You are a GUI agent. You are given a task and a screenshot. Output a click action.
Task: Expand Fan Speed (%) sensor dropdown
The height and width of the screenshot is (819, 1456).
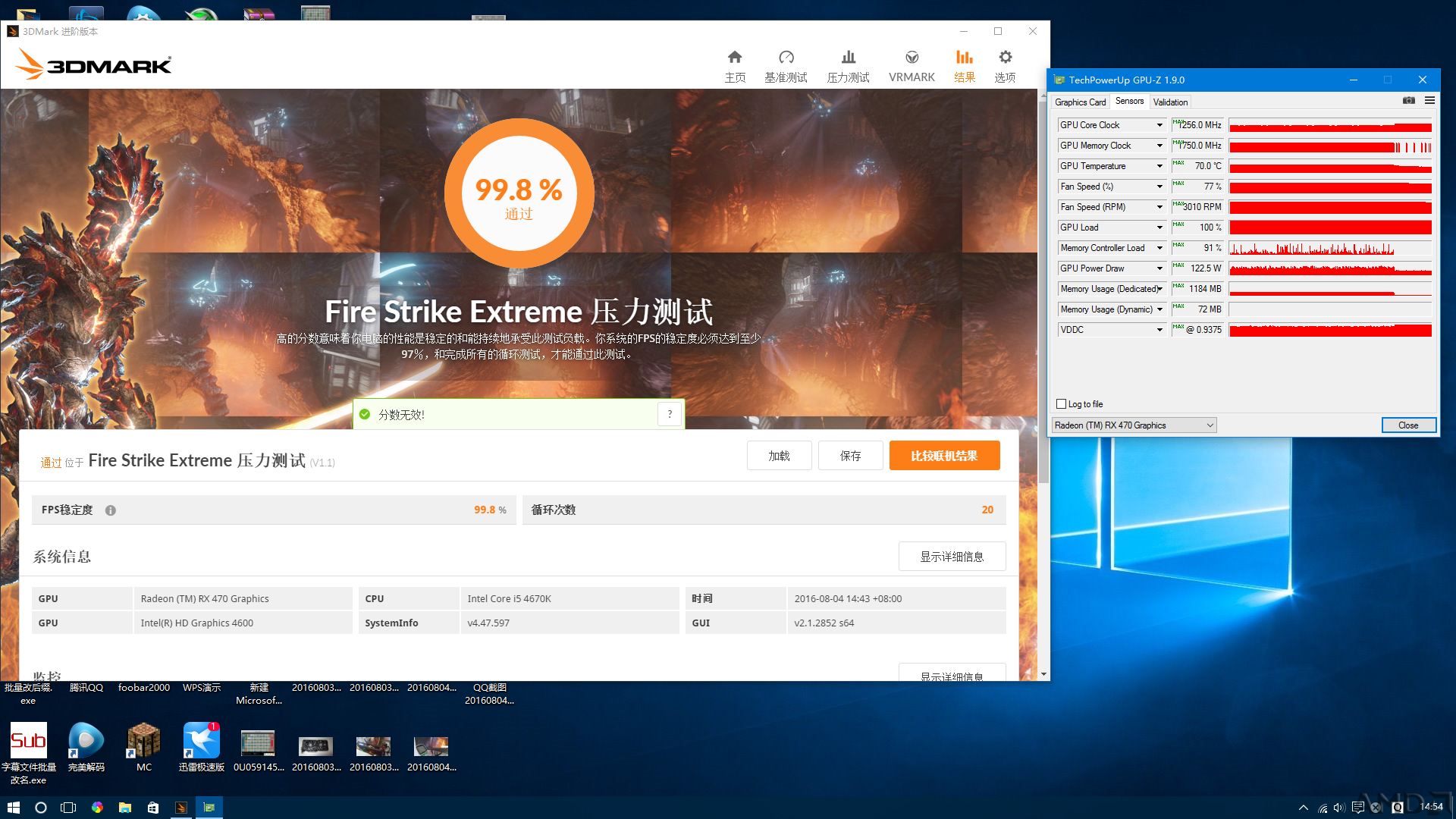[1159, 187]
